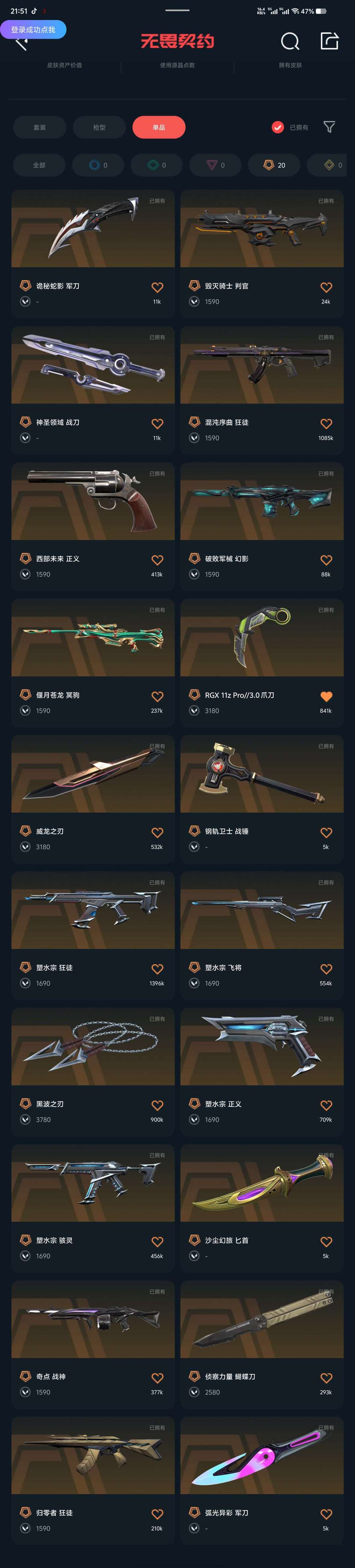Open the filter funnel icon
The image size is (355, 1568).
tap(329, 127)
